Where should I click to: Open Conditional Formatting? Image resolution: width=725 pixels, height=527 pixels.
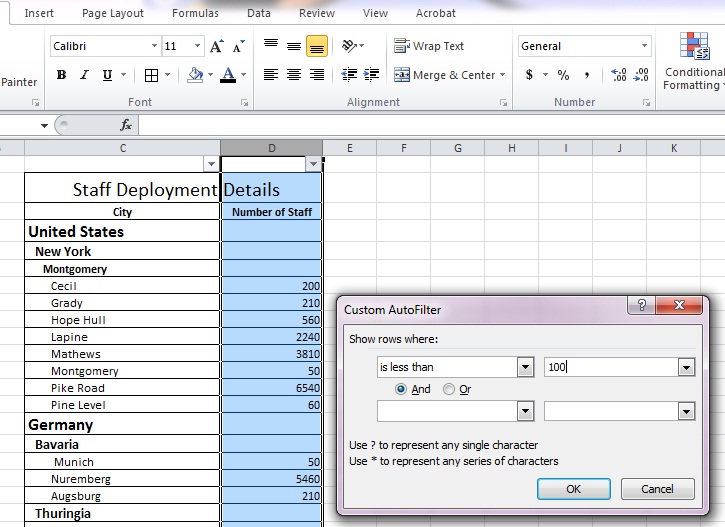click(694, 61)
